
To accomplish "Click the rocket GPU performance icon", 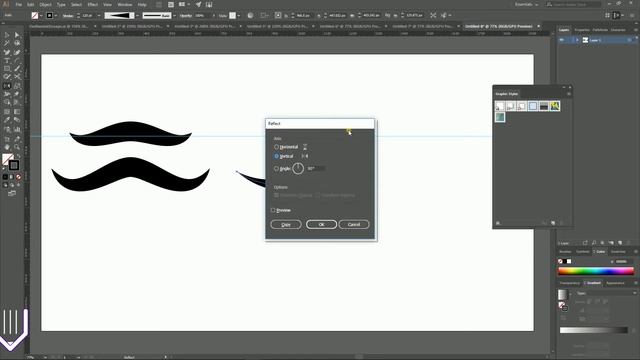I will click(x=198, y=4).
